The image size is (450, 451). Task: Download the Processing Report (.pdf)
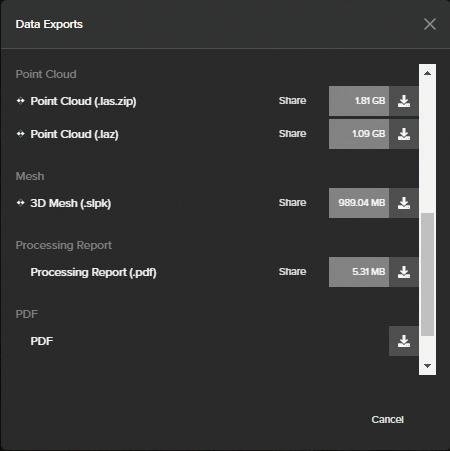404,272
